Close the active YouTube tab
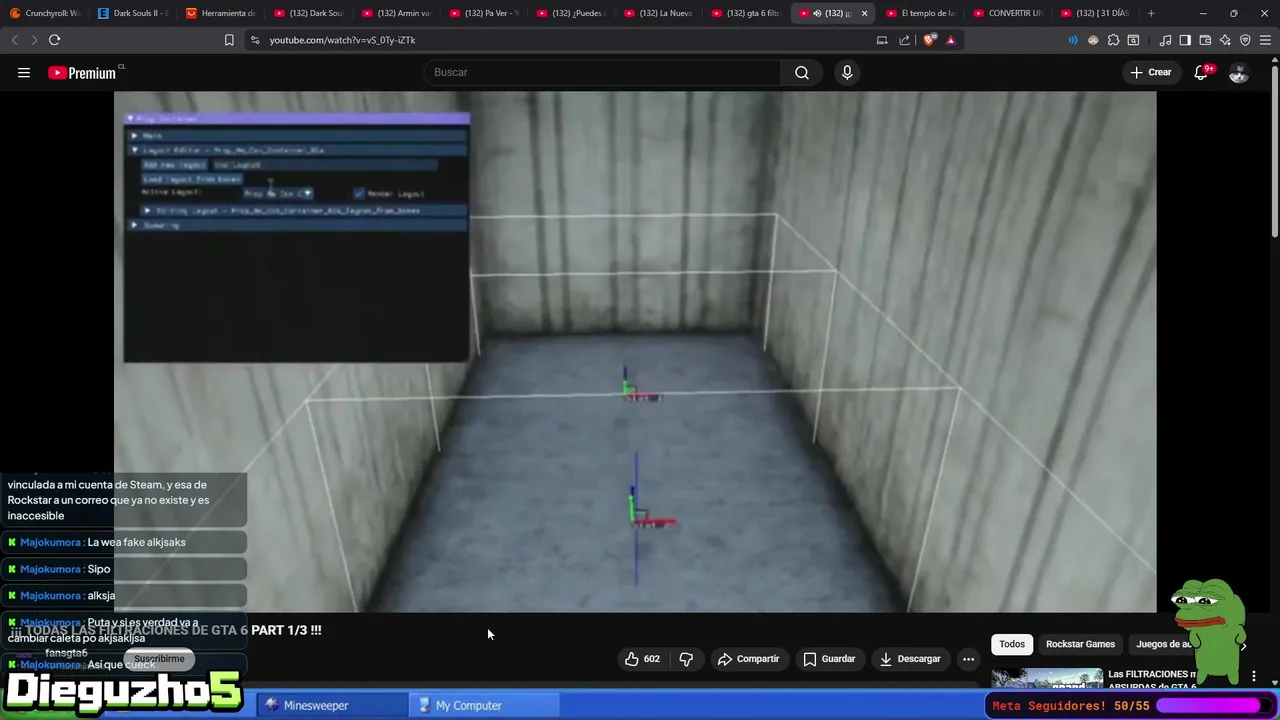This screenshot has height=720, width=1280. tap(865, 13)
